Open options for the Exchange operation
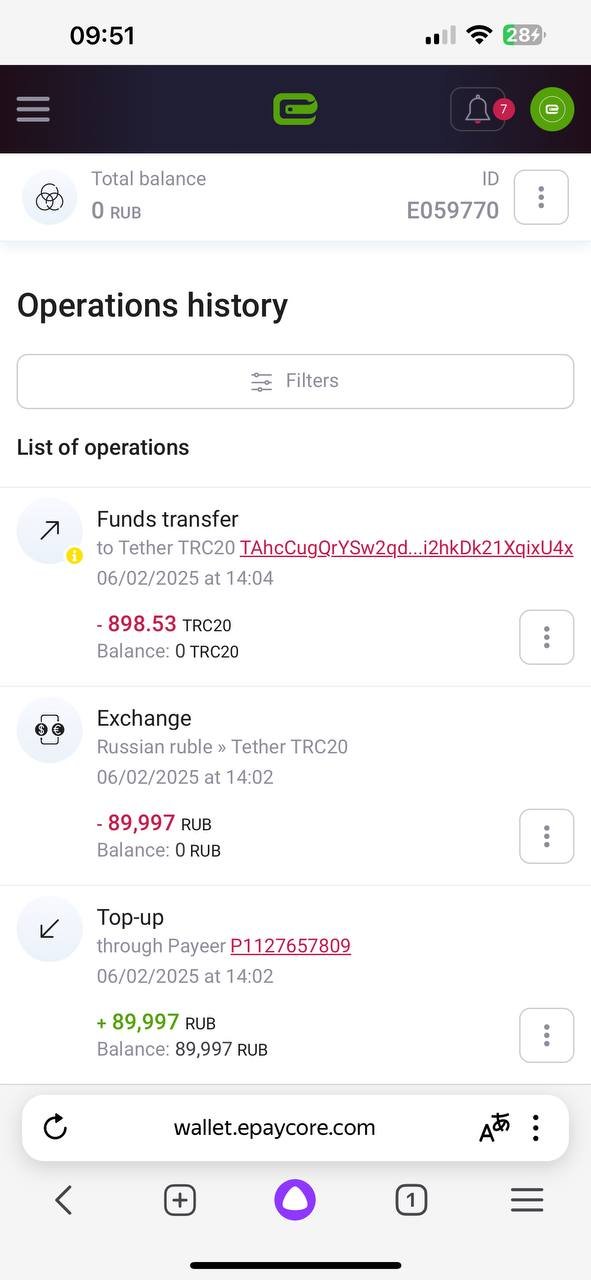The width and height of the screenshot is (591, 1280). coord(546,836)
